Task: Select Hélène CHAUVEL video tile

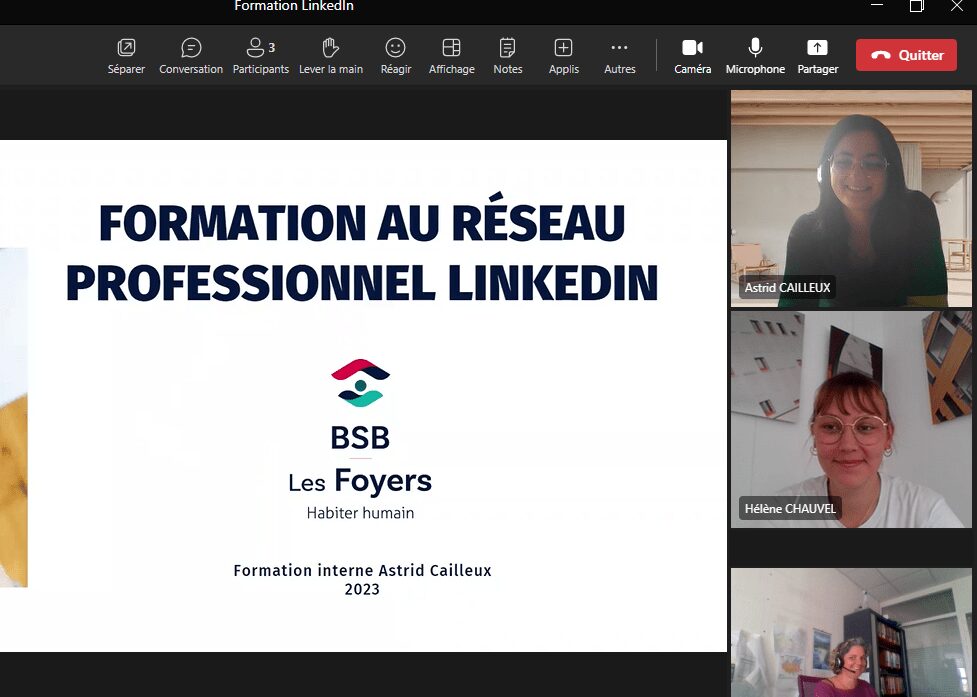Action: tap(850, 419)
